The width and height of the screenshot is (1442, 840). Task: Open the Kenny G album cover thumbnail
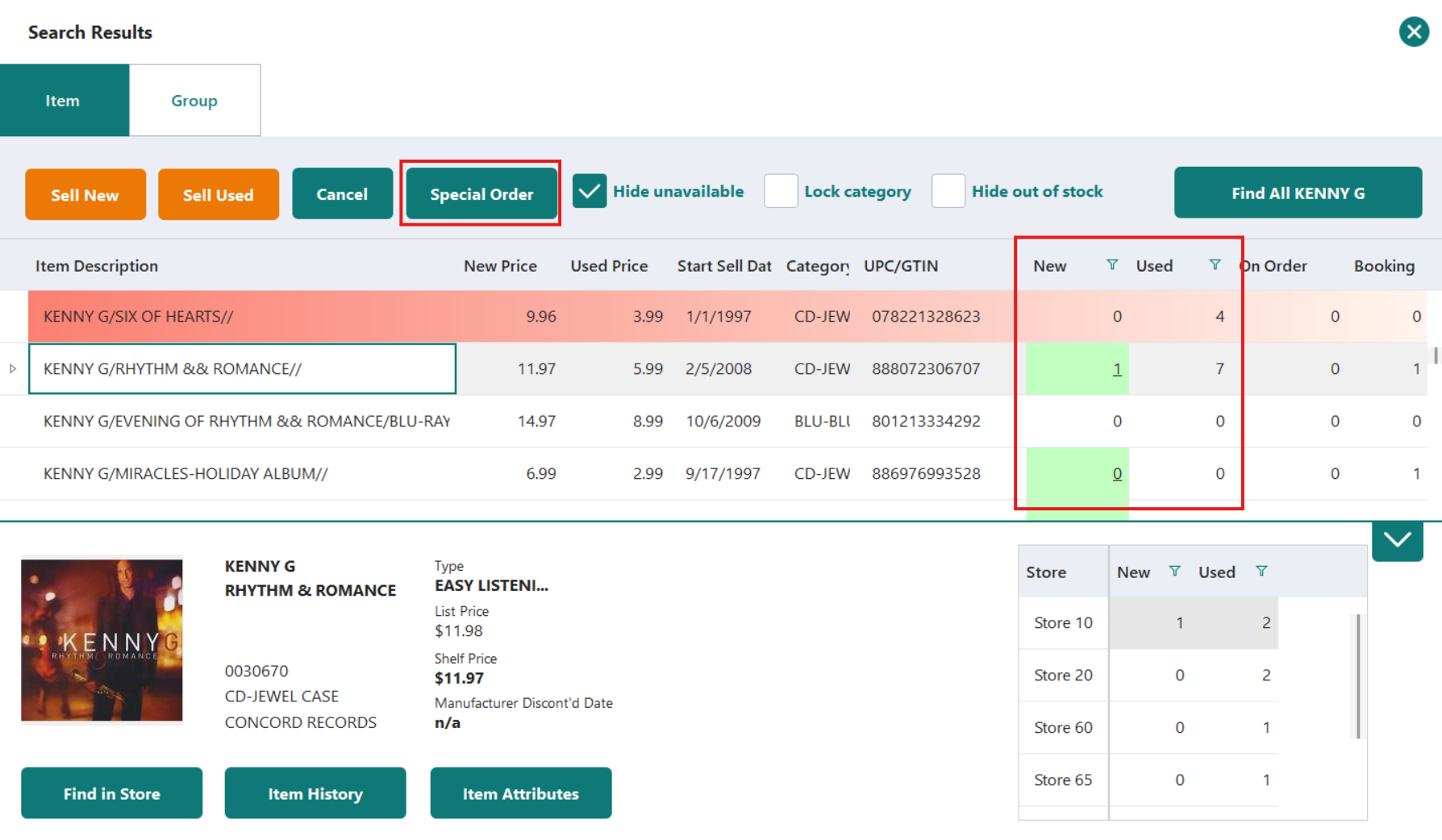click(102, 640)
